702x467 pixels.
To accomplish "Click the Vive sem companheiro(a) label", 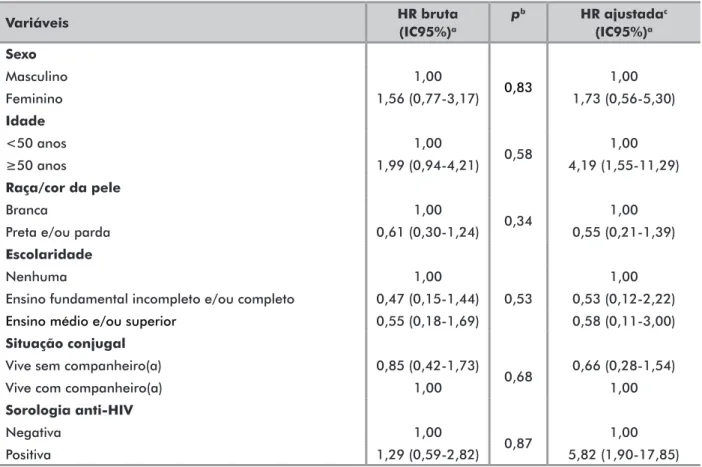I will 84,366.
